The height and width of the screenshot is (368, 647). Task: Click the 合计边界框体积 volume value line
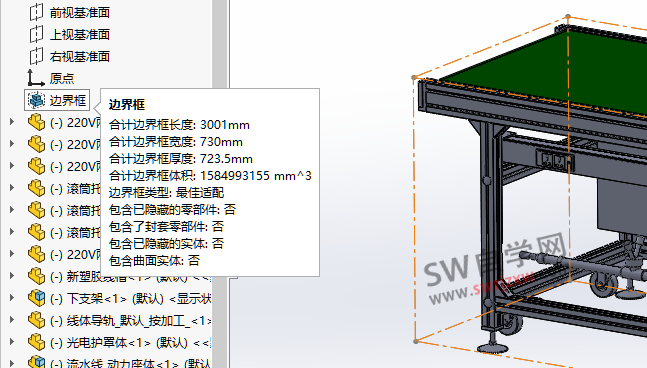pos(210,176)
